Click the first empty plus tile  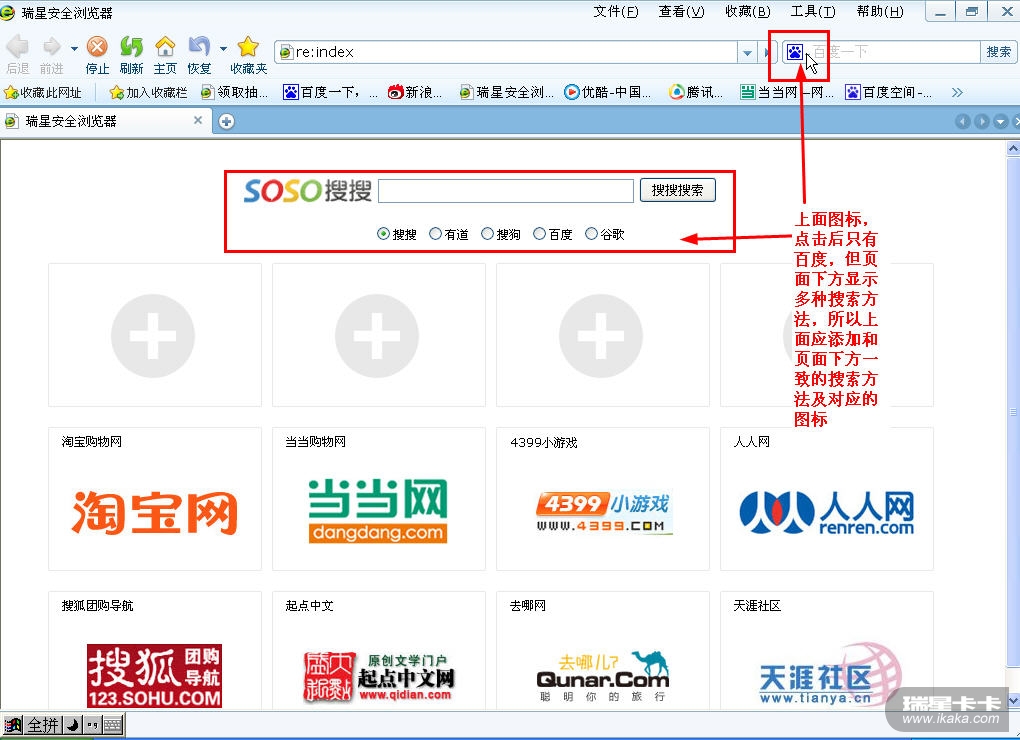154,336
